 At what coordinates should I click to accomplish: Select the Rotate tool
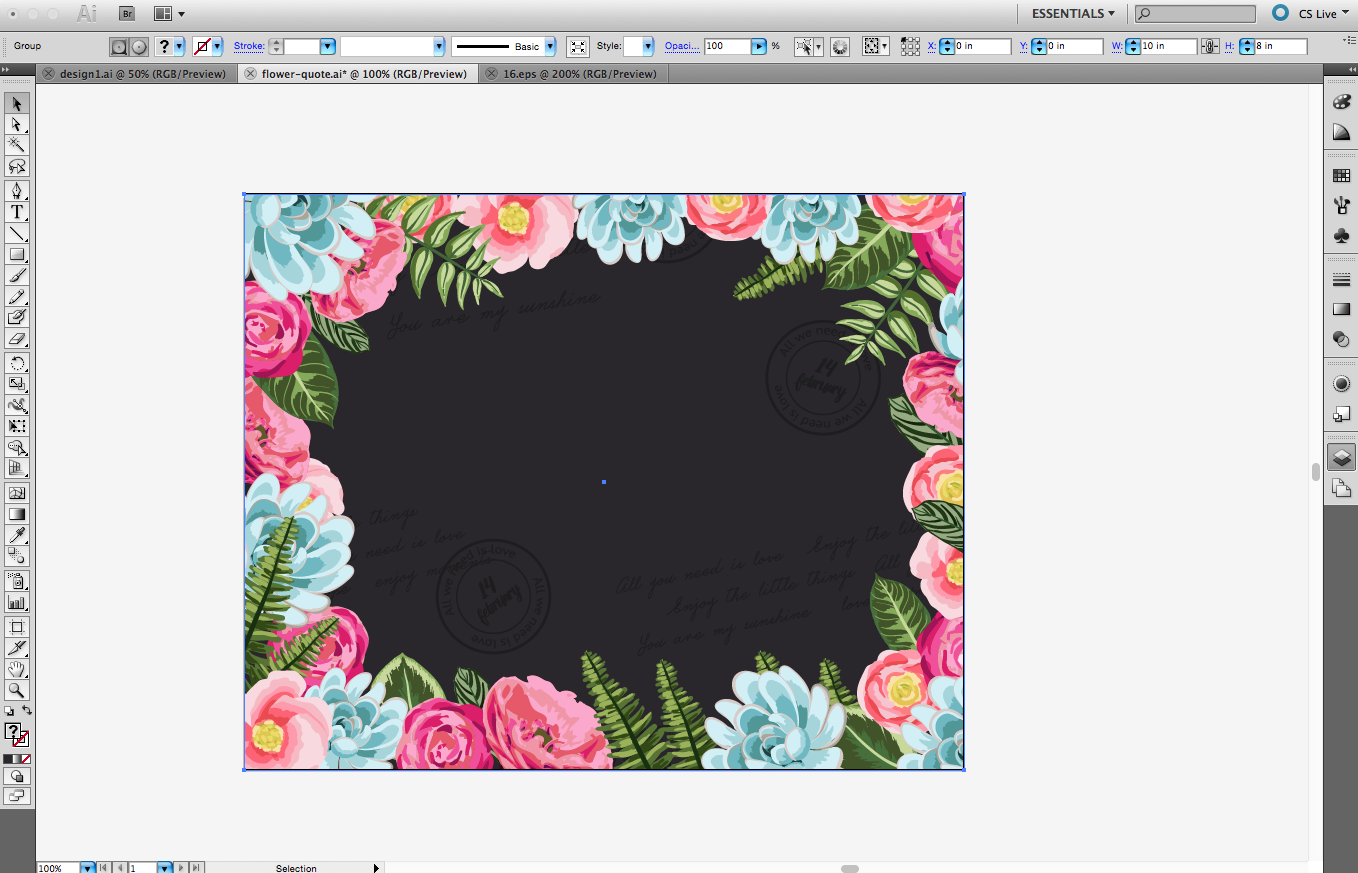pyautogui.click(x=17, y=363)
